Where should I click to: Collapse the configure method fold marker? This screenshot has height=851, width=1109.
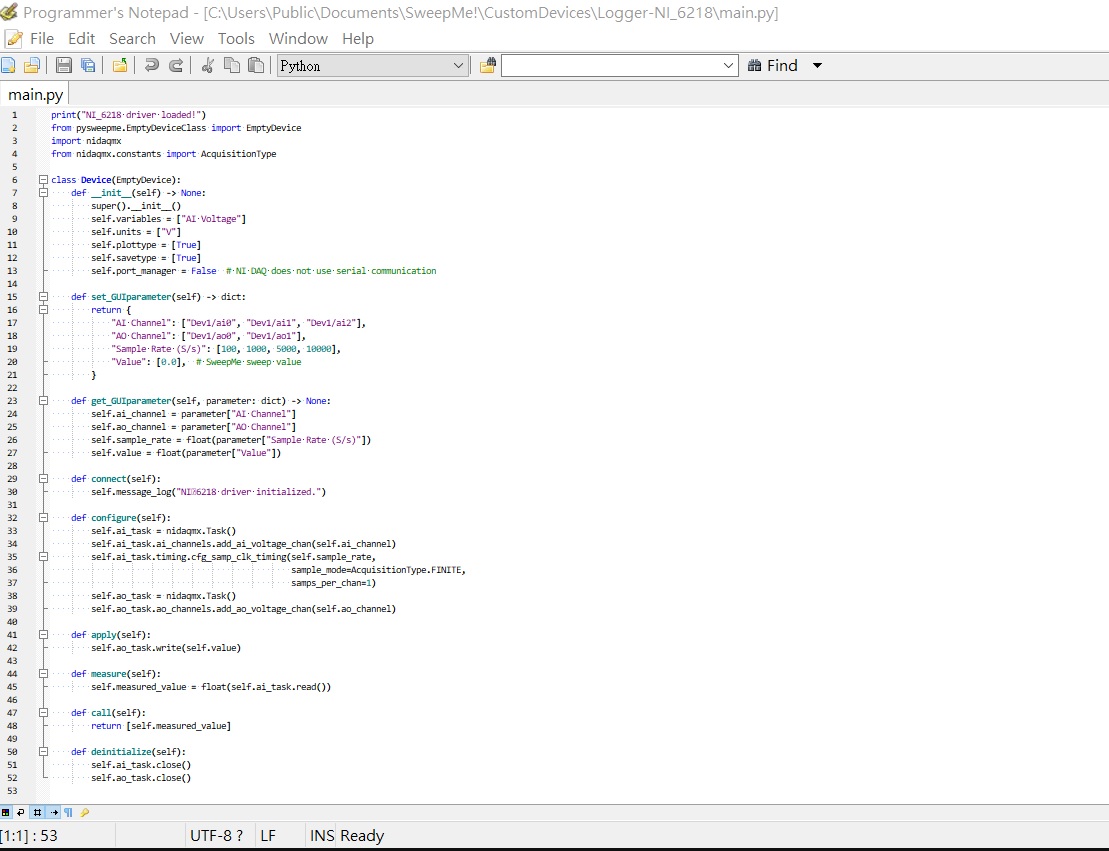pos(43,518)
